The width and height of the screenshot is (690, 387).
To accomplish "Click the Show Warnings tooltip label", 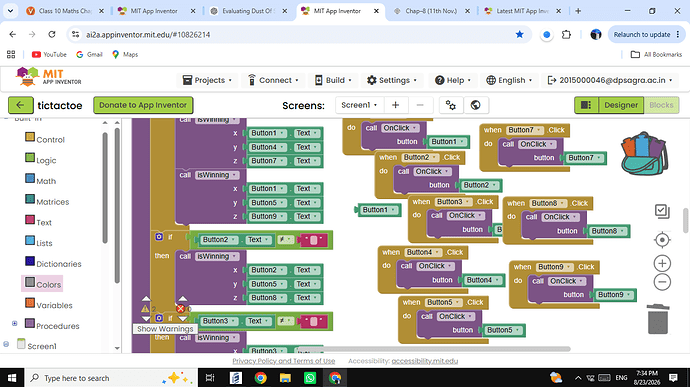I will (165, 329).
